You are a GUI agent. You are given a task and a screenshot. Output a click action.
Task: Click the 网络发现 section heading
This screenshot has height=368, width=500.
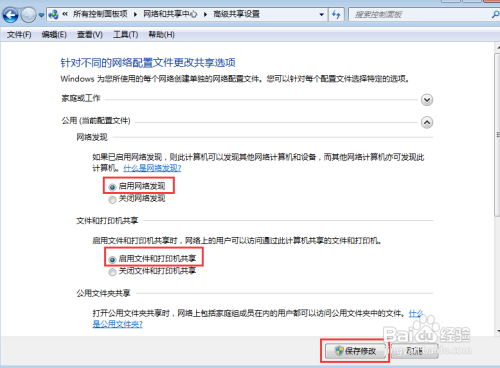pos(92,137)
